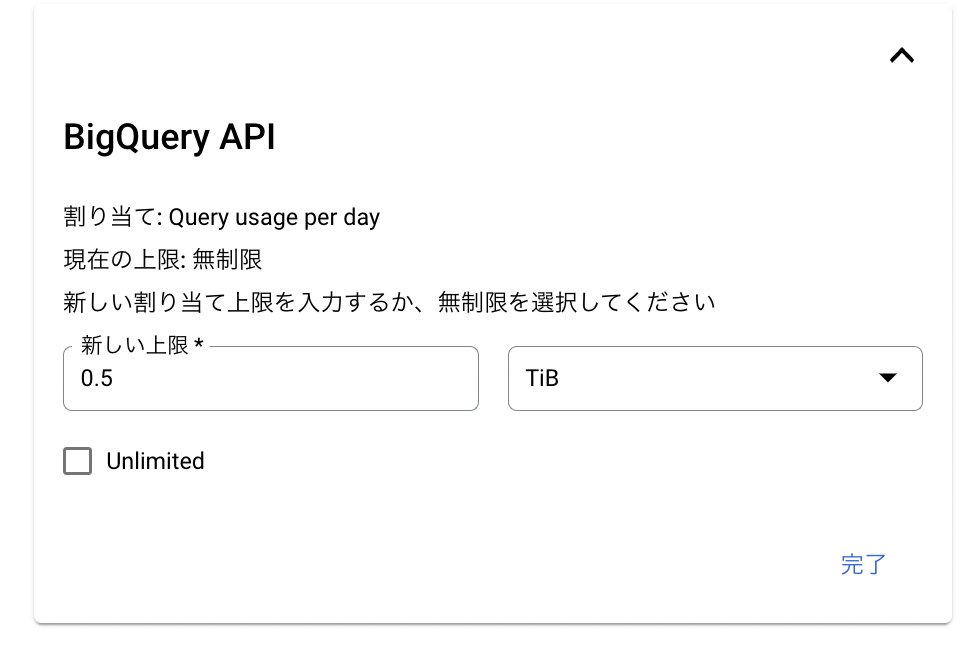974x652 pixels.
Task: Click the text 現在の上限: 無制限
Action: click(x=163, y=260)
